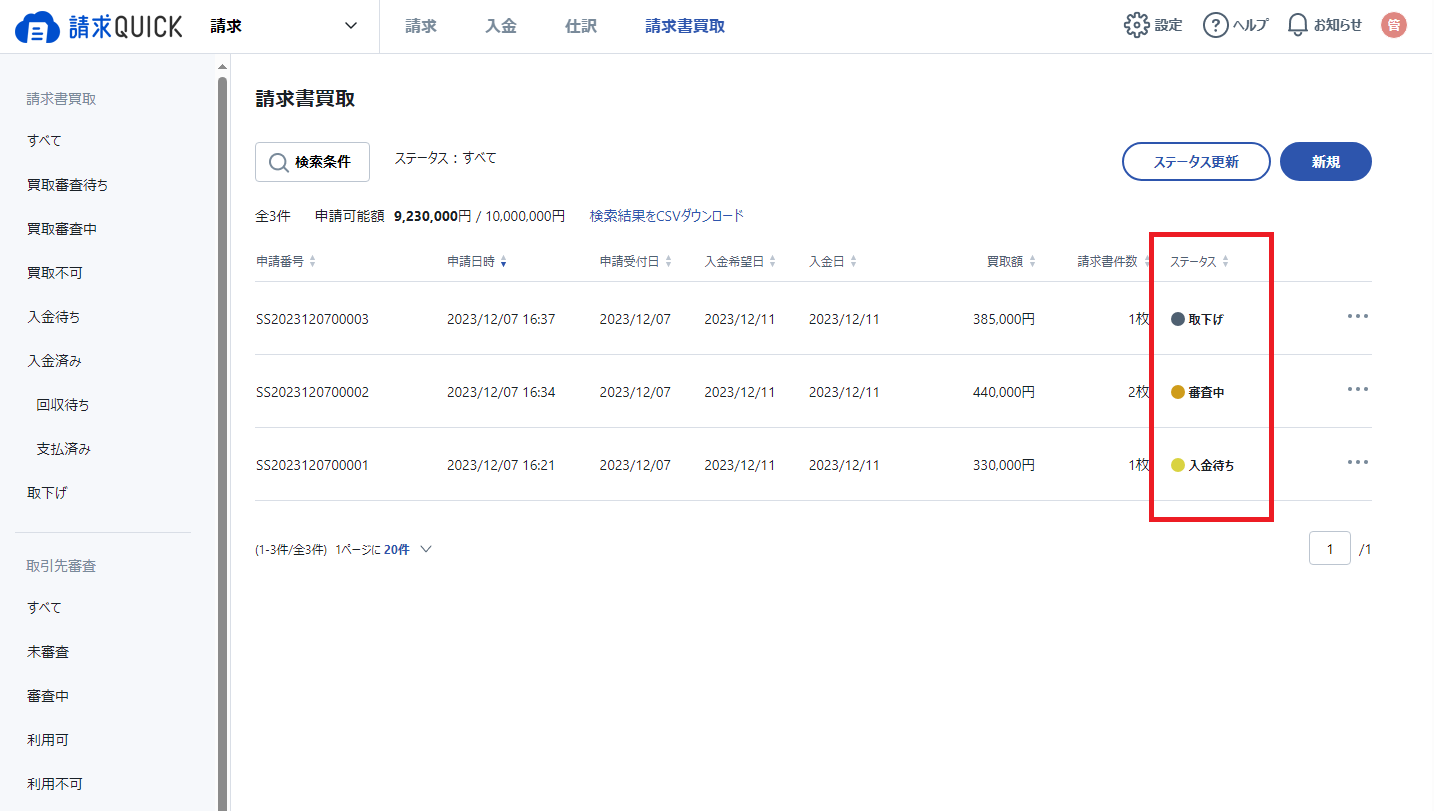Click the 2023/12/07 16:37 timestamp
The image size is (1434, 811).
click(x=501, y=319)
